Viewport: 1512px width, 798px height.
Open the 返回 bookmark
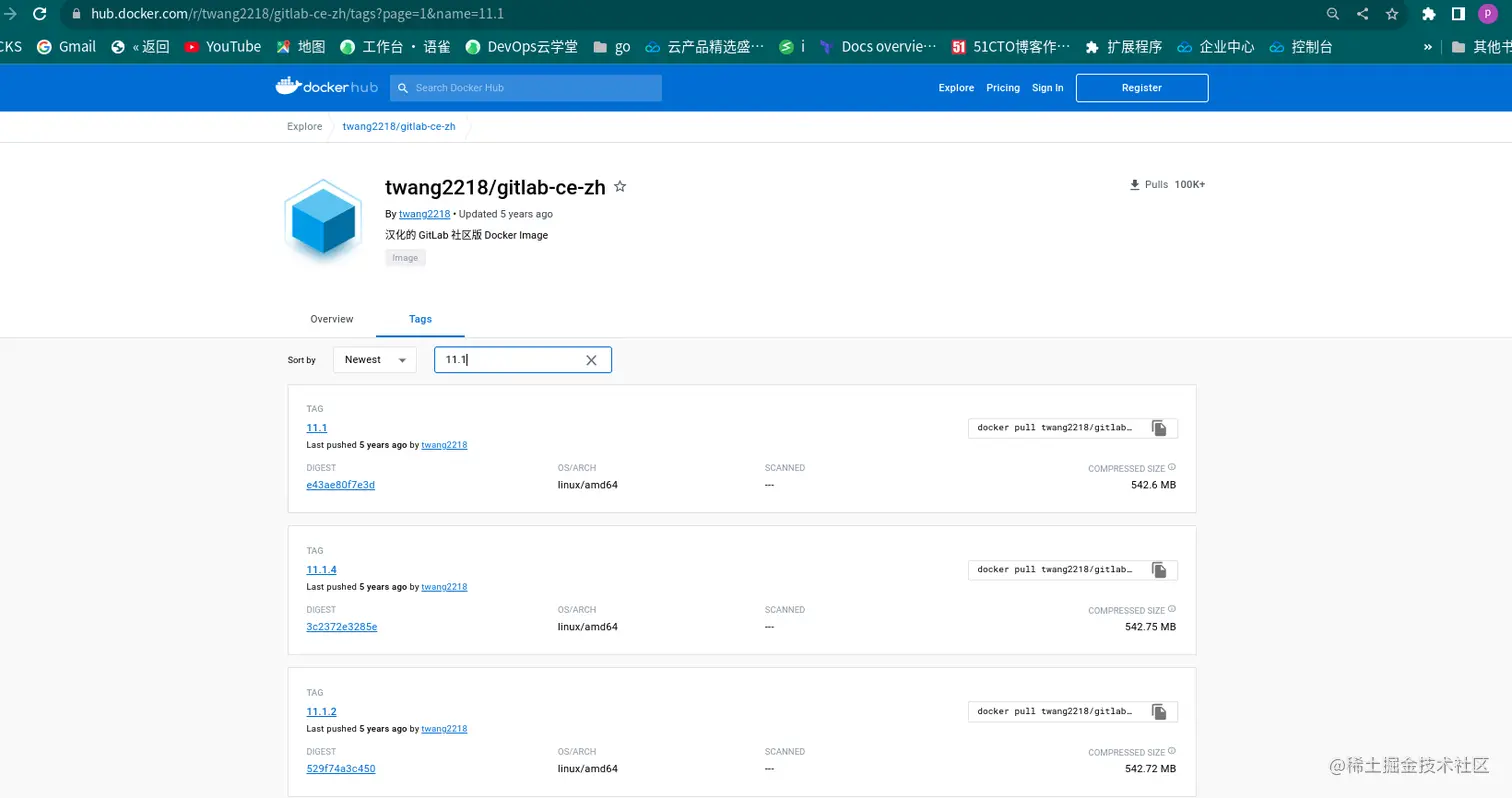pyautogui.click(x=140, y=47)
